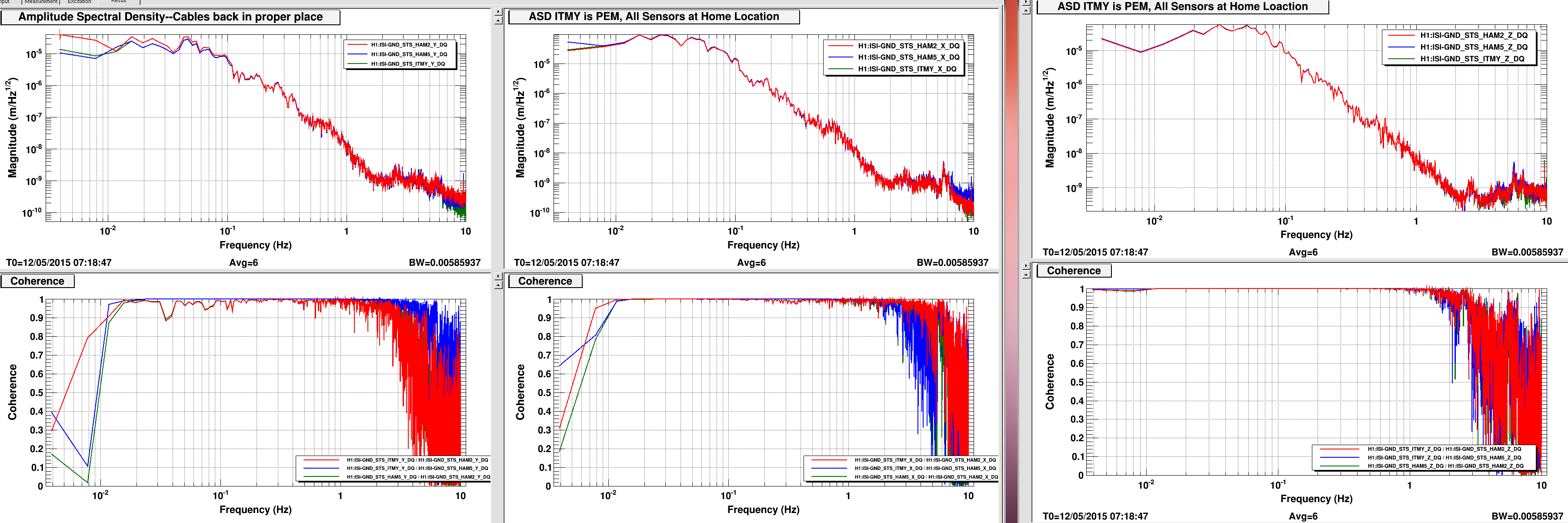Click middle 'All Sensors at Home Location' title

(654, 17)
